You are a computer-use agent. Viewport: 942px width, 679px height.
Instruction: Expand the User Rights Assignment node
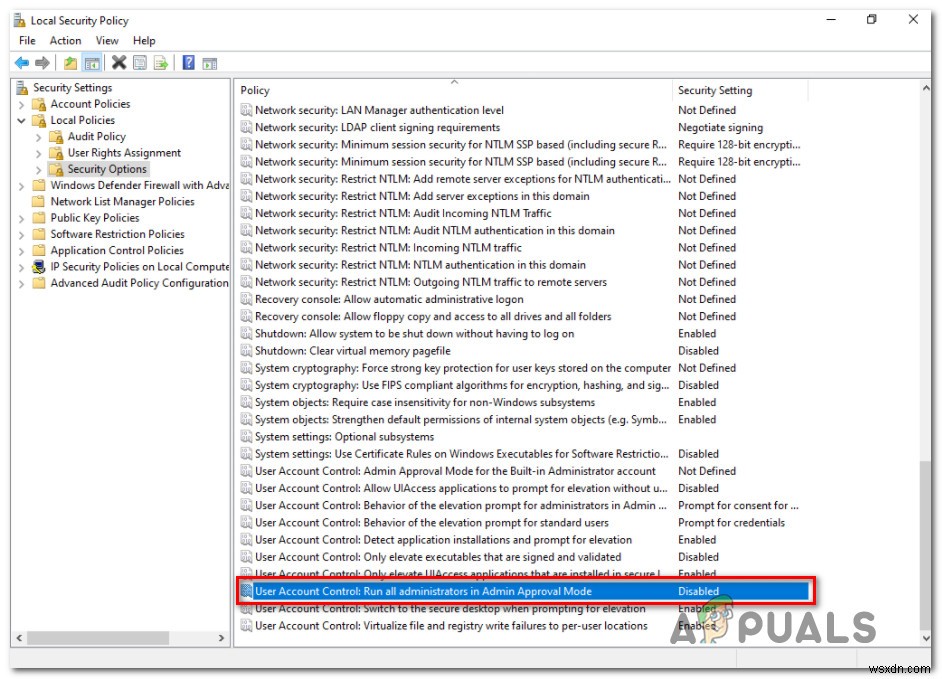pos(38,153)
